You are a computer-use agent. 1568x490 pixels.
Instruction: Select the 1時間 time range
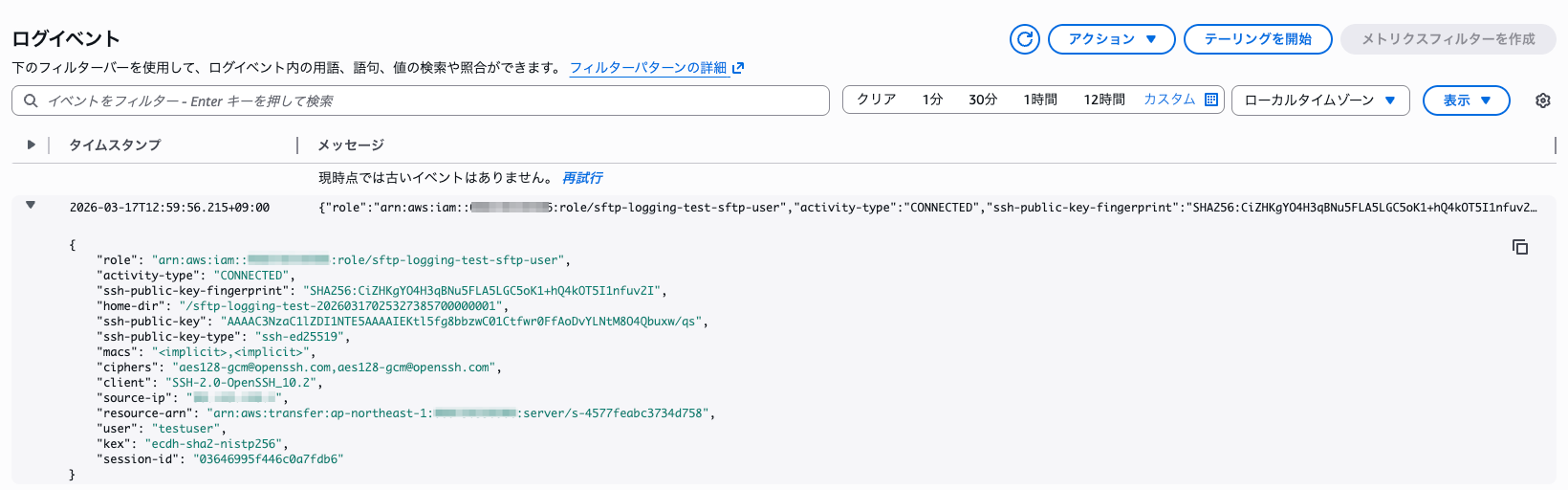click(x=1039, y=100)
